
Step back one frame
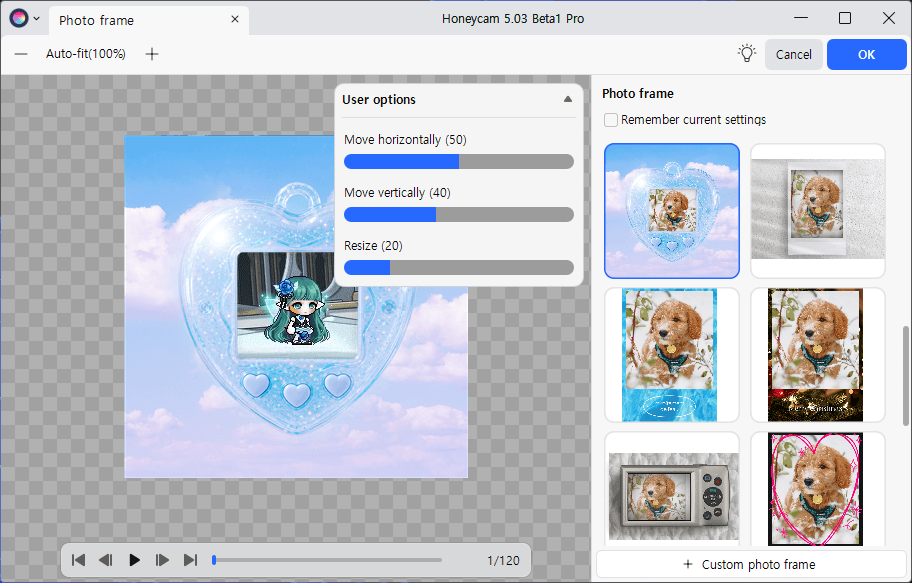pos(106,560)
